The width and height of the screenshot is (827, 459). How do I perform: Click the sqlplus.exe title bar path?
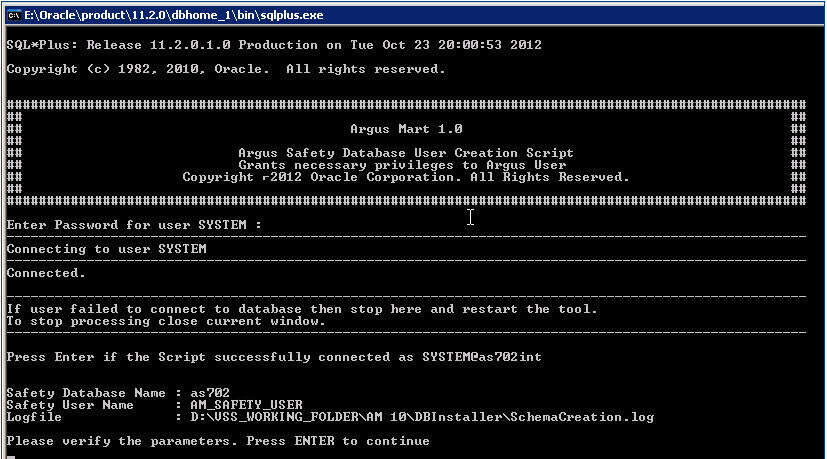pos(174,15)
